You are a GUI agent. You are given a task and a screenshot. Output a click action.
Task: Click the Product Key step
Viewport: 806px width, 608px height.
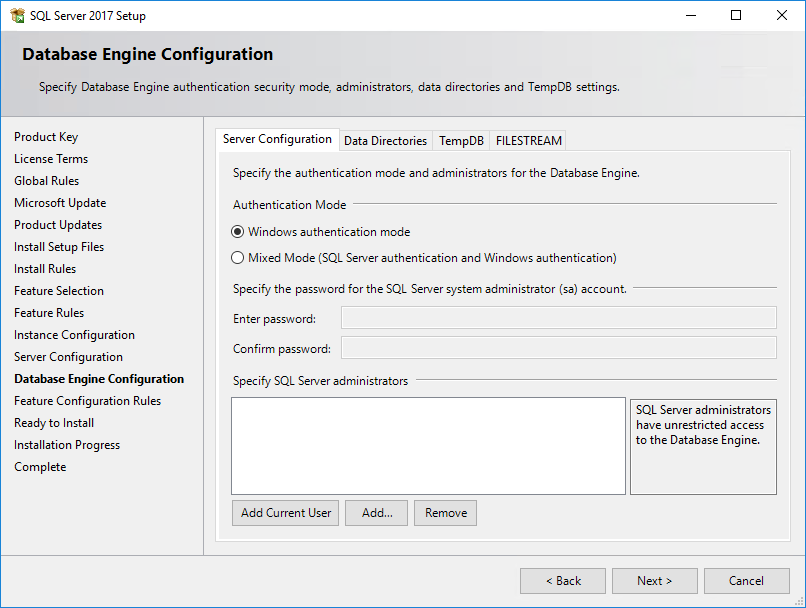tap(46, 137)
